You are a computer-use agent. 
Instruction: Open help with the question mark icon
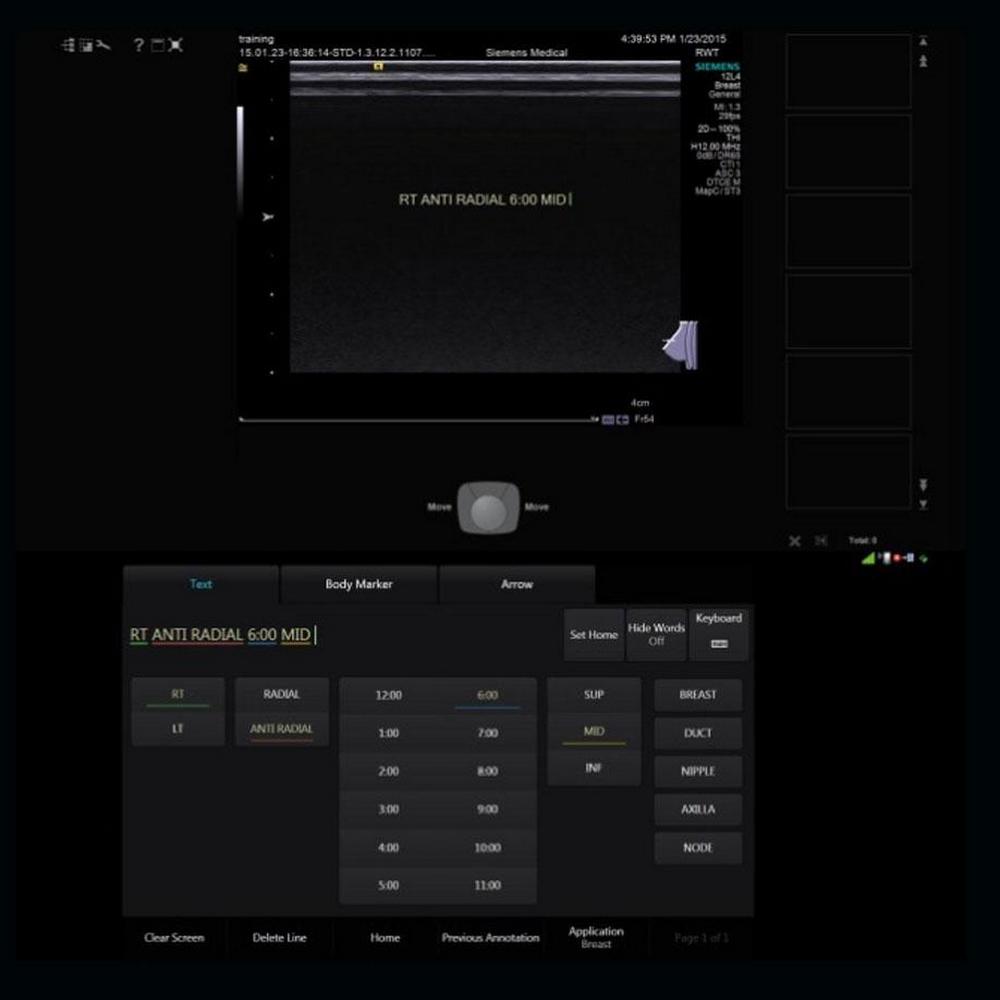pyautogui.click(x=139, y=45)
